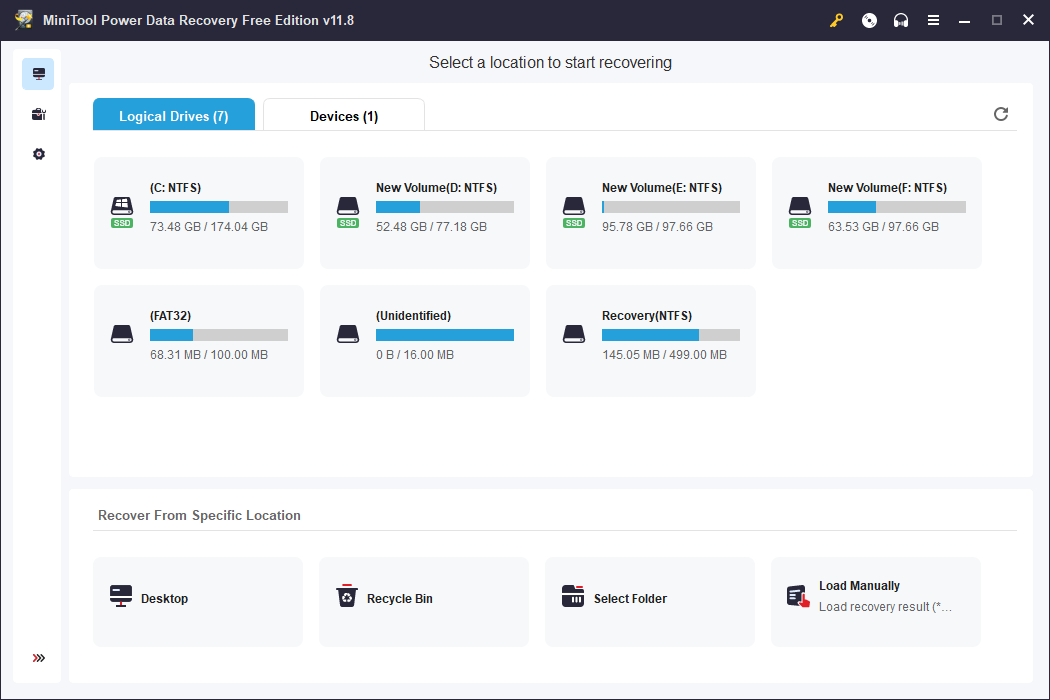Viewport: 1050px width, 700px height.
Task: Open the recovery results sidebar icon
Action: tap(38, 114)
